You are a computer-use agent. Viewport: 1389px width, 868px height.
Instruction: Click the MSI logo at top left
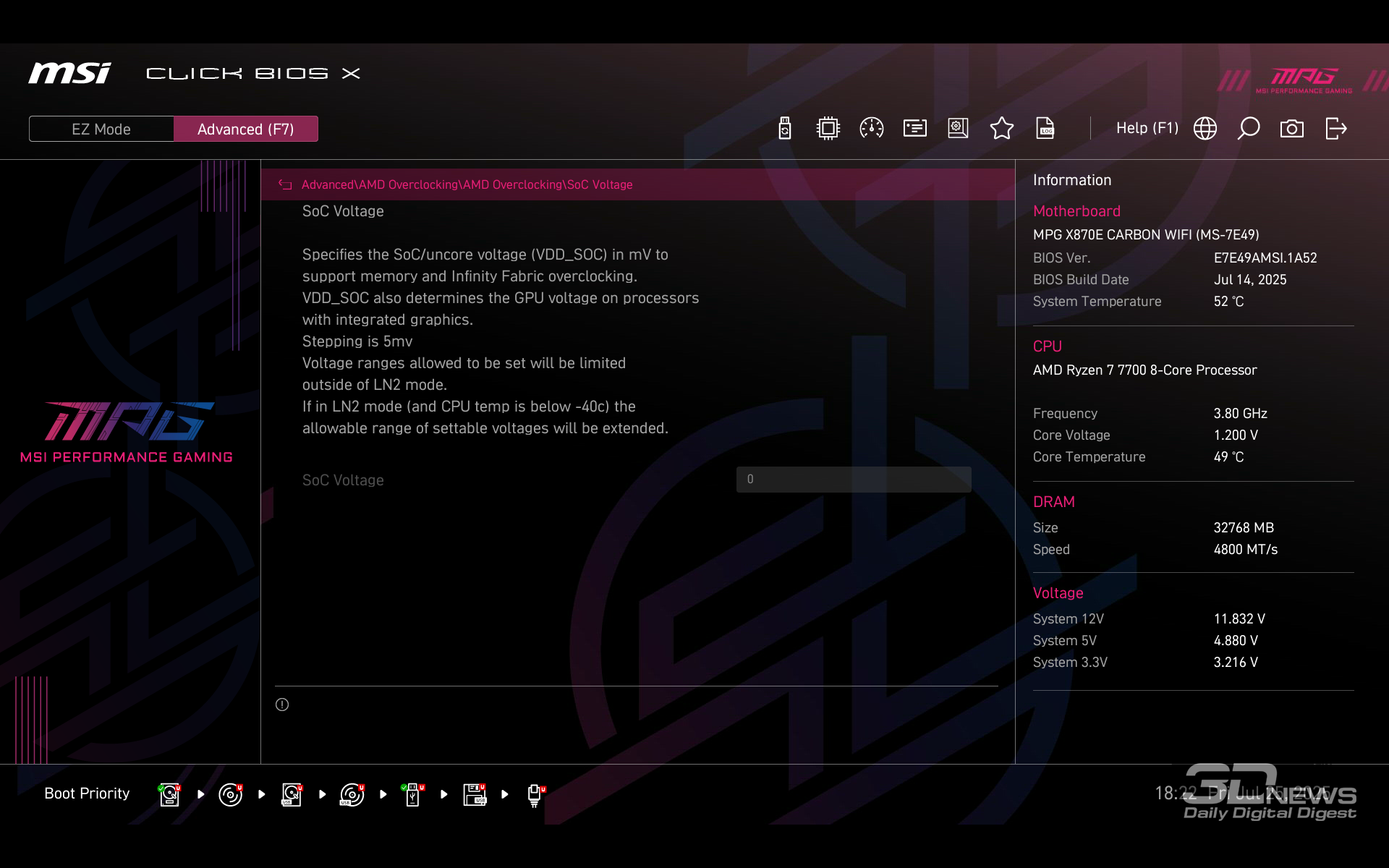(69, 73)
